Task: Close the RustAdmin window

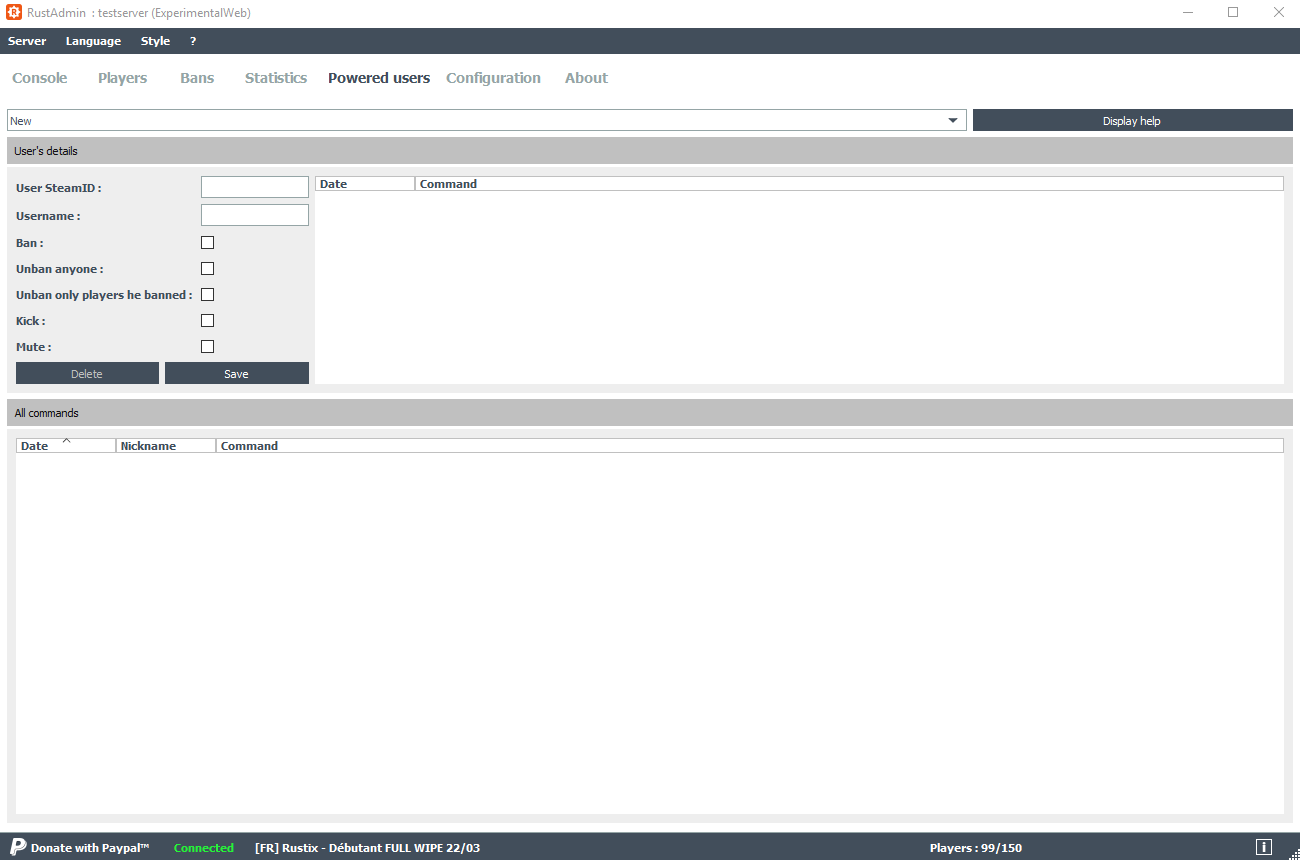Action: coord(1278,13)
